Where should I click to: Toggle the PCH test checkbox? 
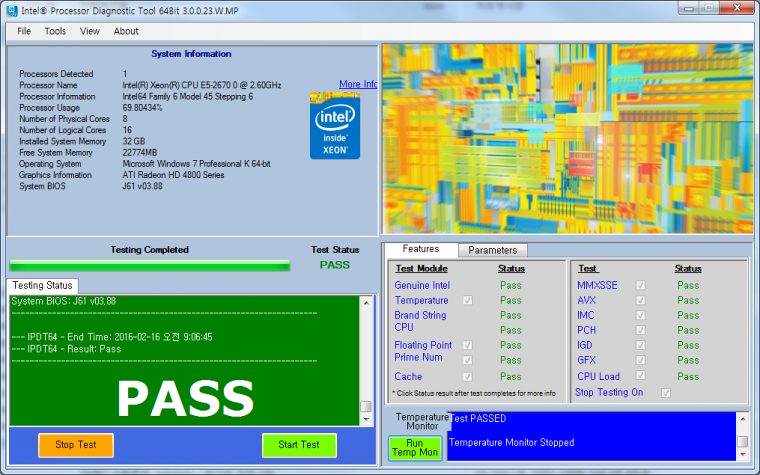(x=640, y=330)
